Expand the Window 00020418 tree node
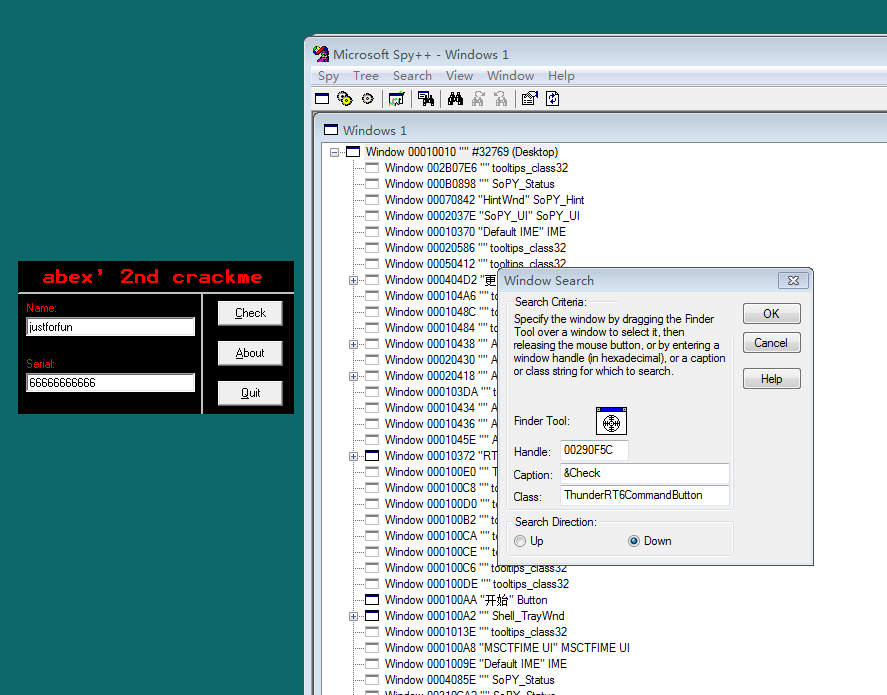Image resolution: width=887 pixels, height=695 pixels. [x=354, y=376]
